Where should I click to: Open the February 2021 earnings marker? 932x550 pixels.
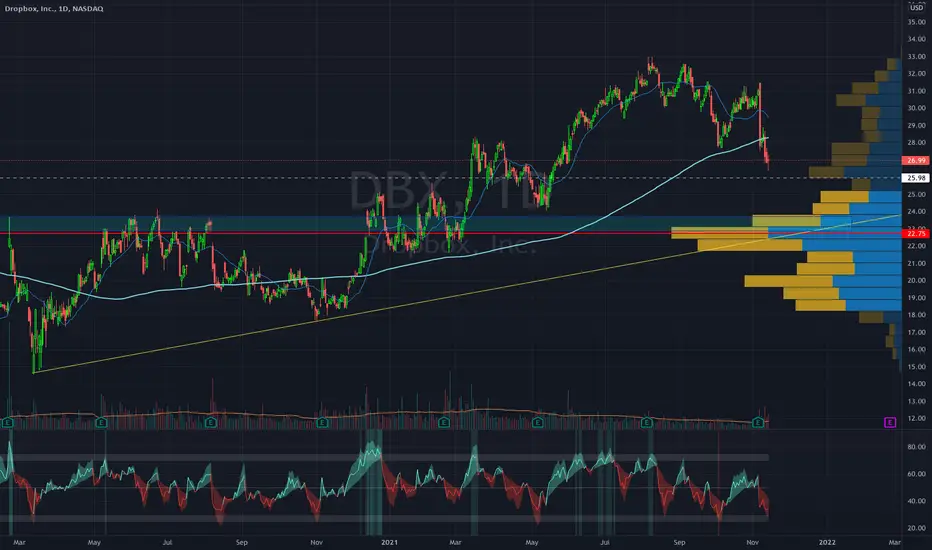click(x=443, y=423)
